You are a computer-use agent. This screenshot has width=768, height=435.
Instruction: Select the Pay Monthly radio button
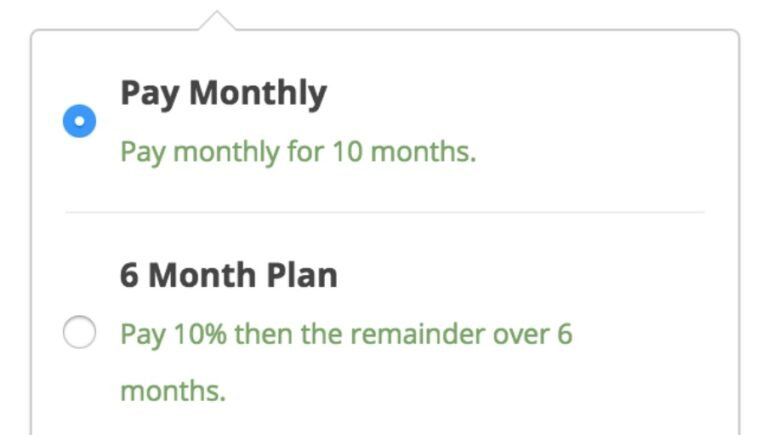click(x=79, y=123)
